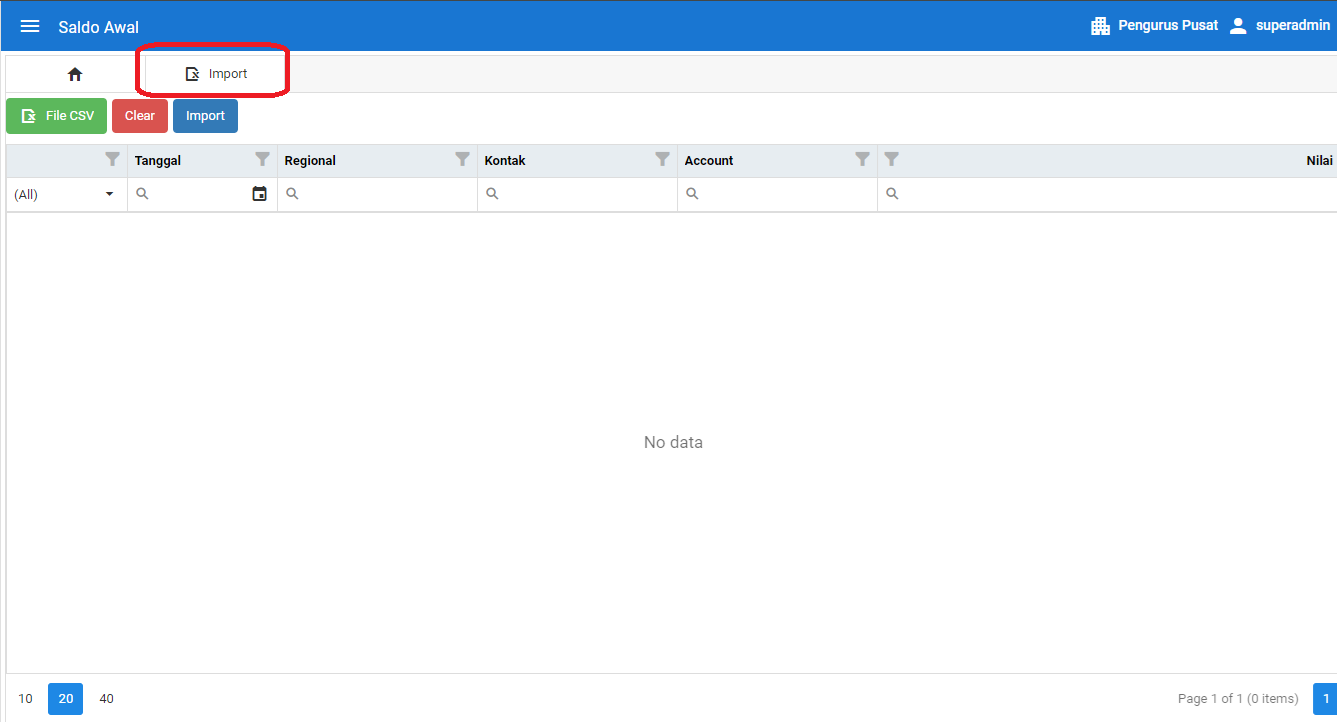Switch to the Import tab

pos(217,74)
